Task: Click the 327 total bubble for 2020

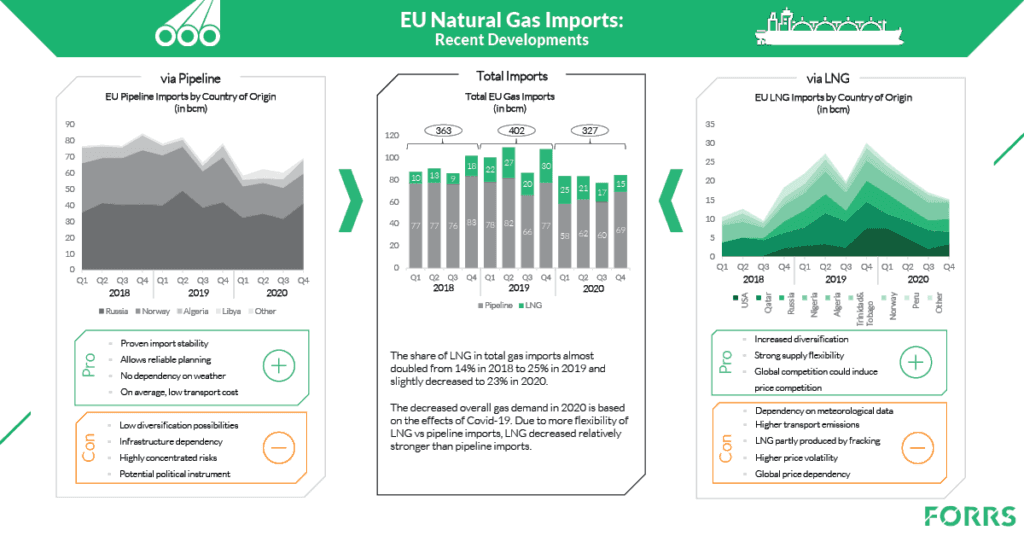Action: (x=589, y=130)
